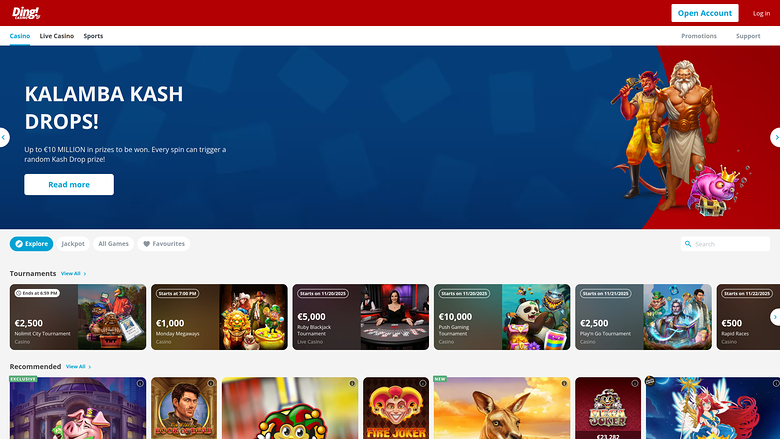Click the Ding! logo in header
The width and height of the screenshot is (780, 439).
tap(26, 13)
